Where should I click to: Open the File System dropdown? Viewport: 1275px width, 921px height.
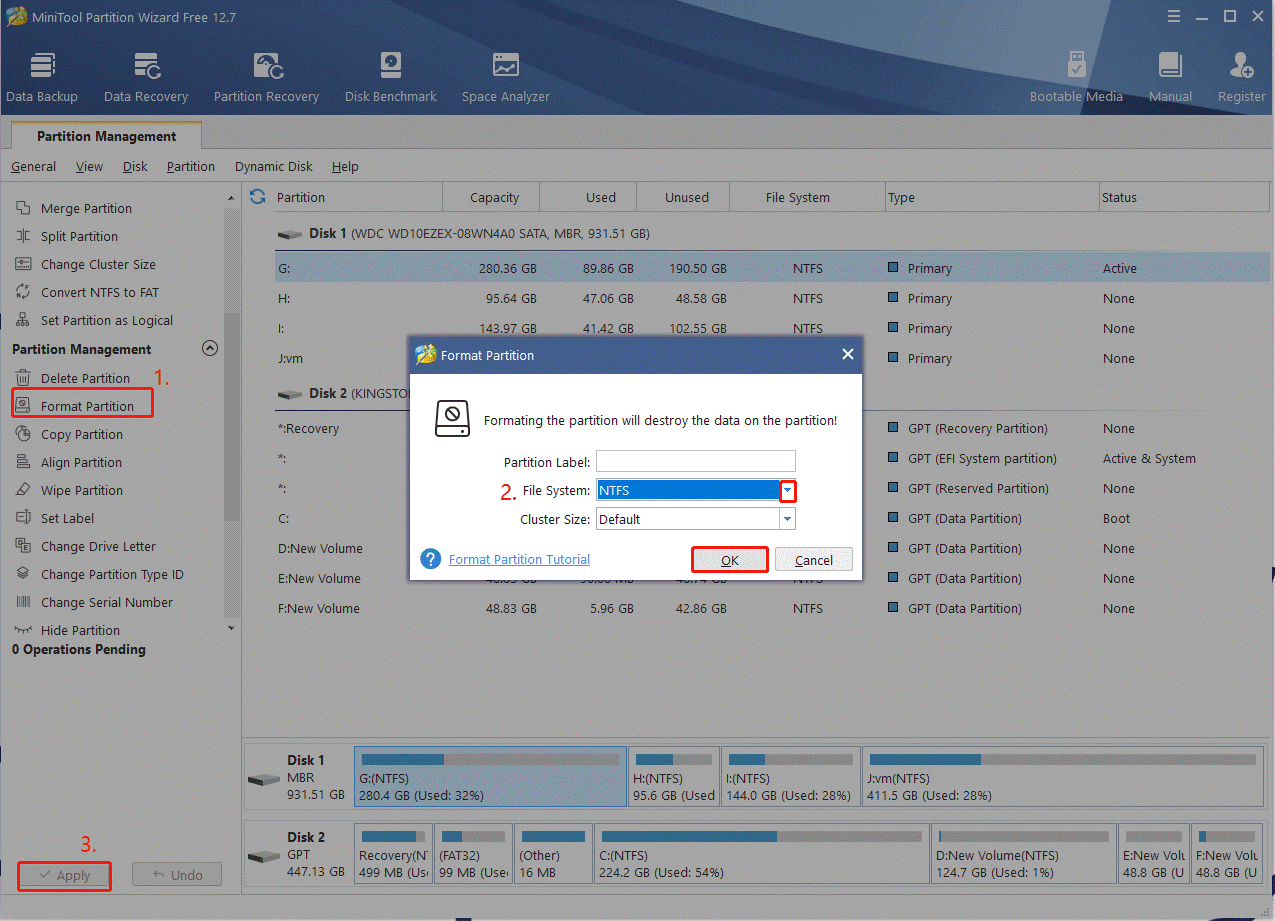coord(788,490)
